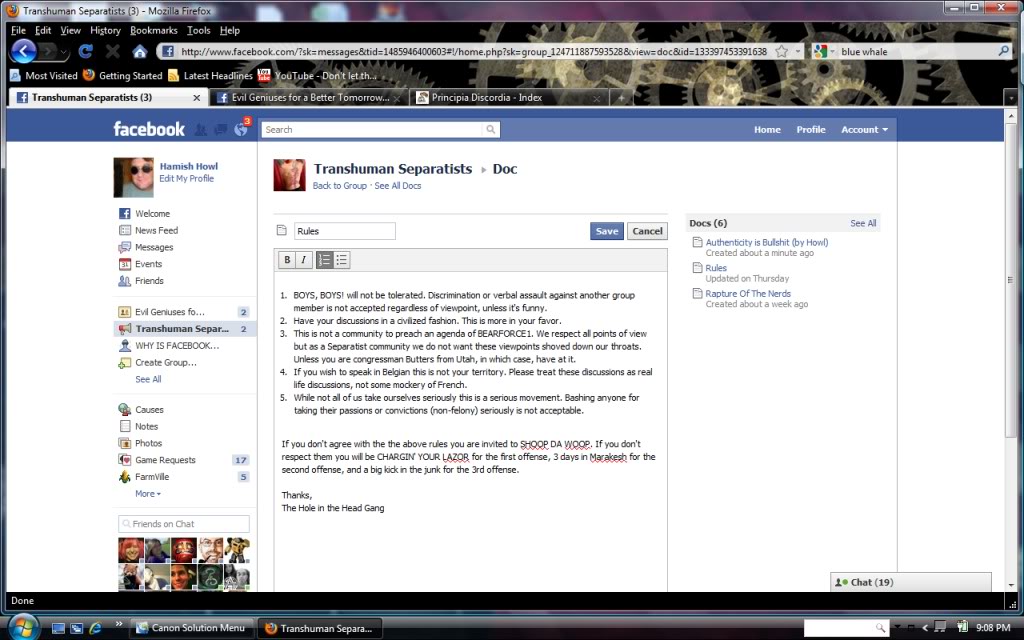This screenshot has height=640, width=1024.
Task: Open Authenticity is Bullshit doc link
Action: pos(767,242)
